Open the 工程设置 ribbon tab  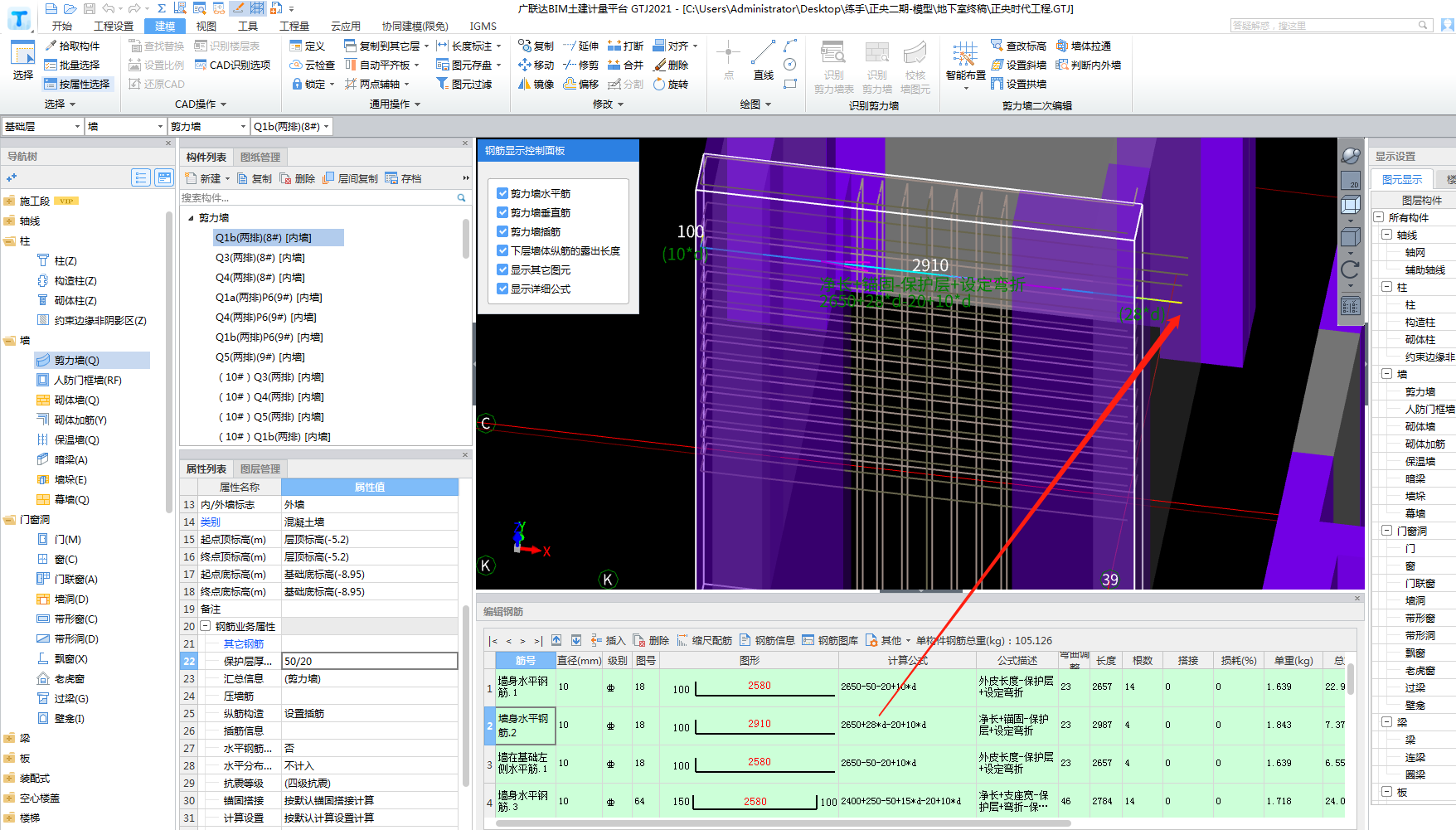(114, 26)
